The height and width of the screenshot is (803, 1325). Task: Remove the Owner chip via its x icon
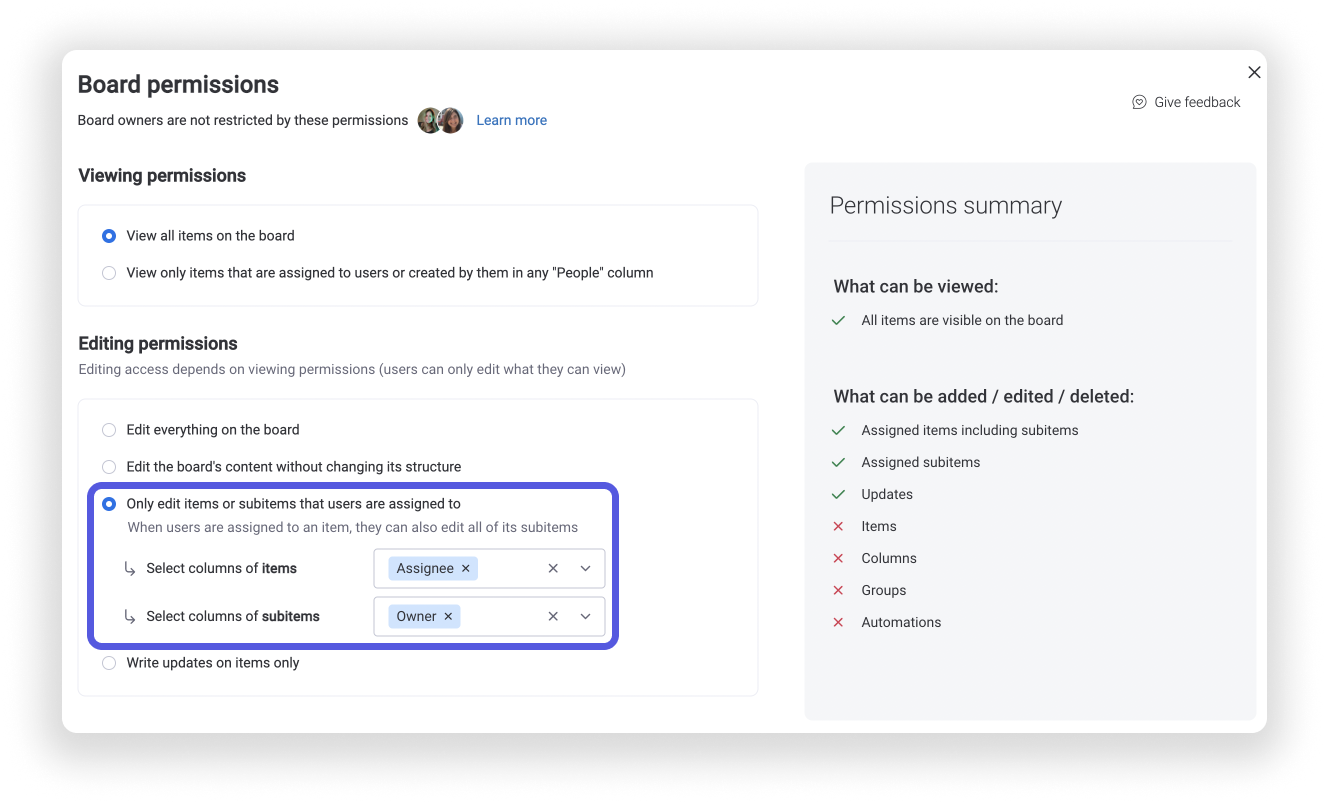pos(448,616)
